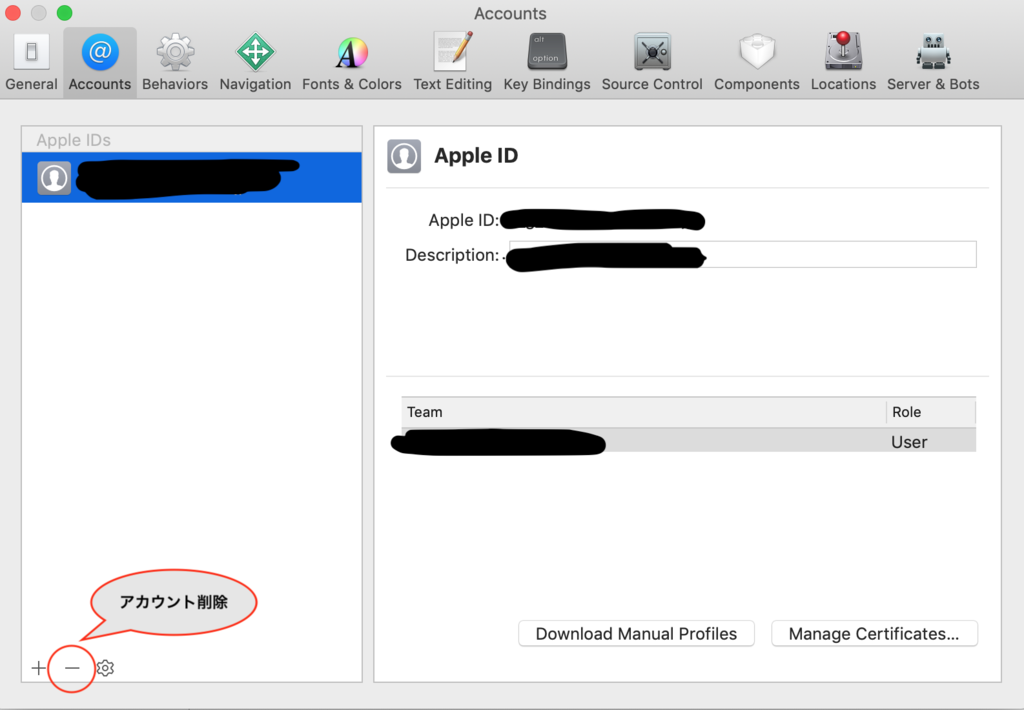Show Source Control preferences
The width and height of the screenshot is (1024, 710).
pos(652,63)
